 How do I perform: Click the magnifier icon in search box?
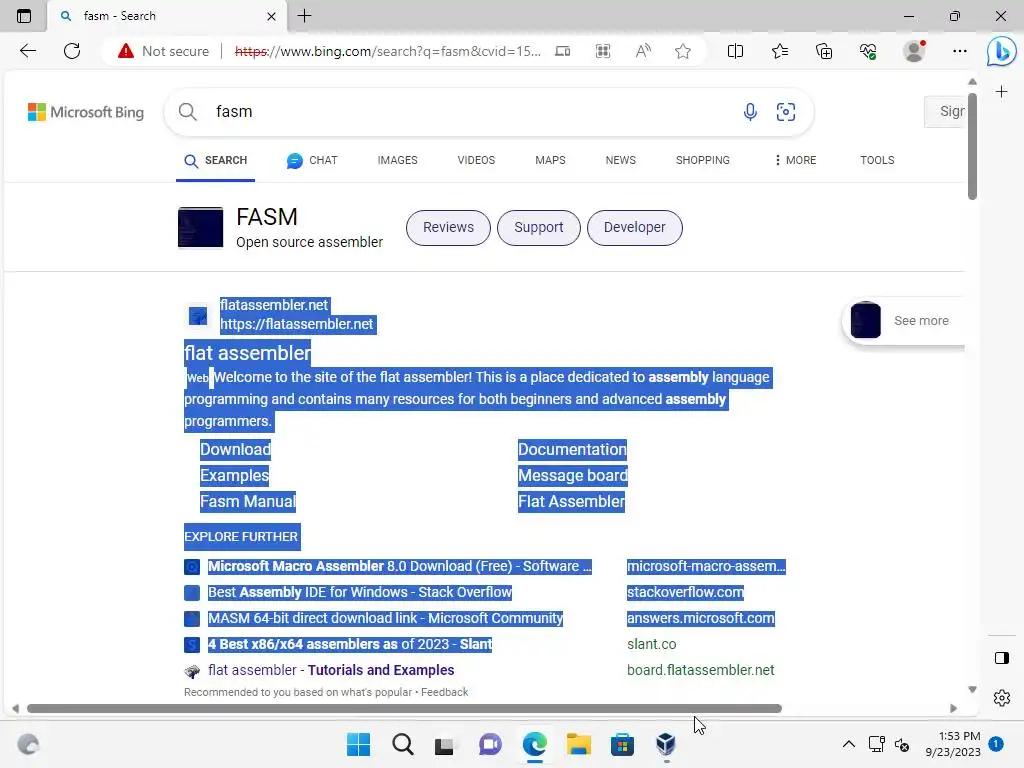[x=187, y=112]
